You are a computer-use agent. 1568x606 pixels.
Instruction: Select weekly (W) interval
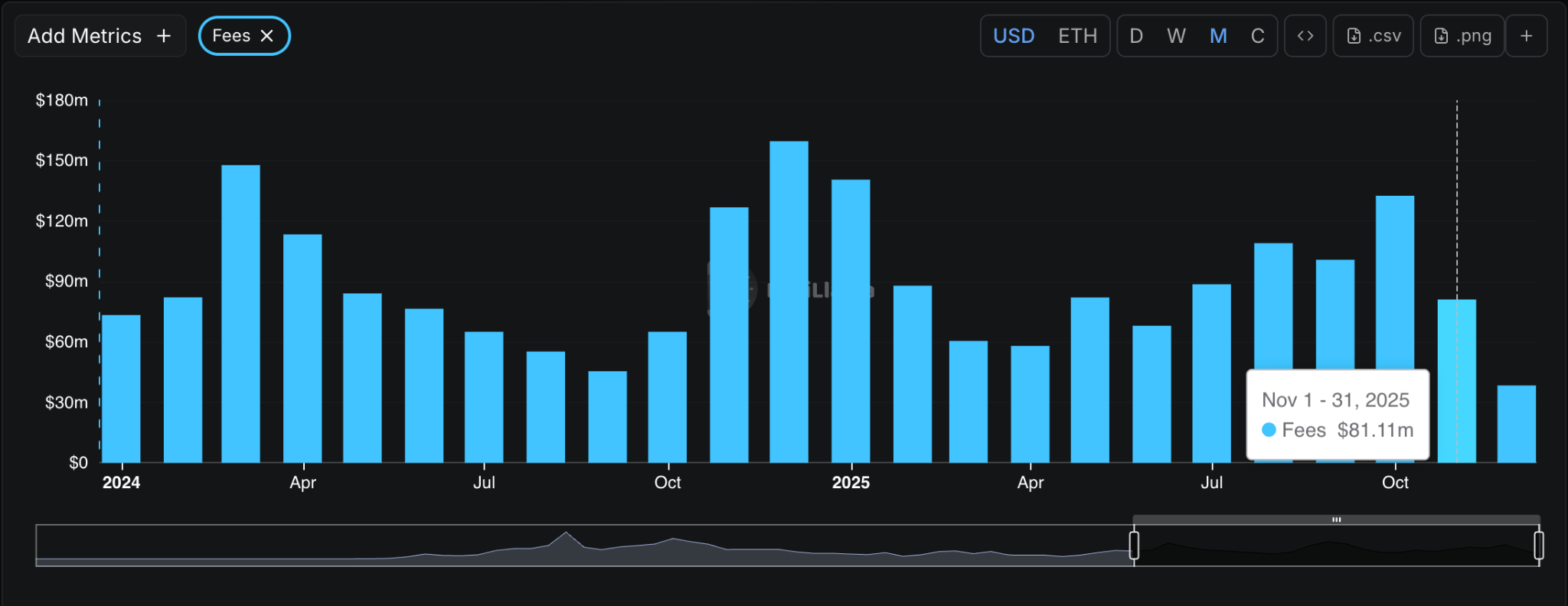point(1176,36)
